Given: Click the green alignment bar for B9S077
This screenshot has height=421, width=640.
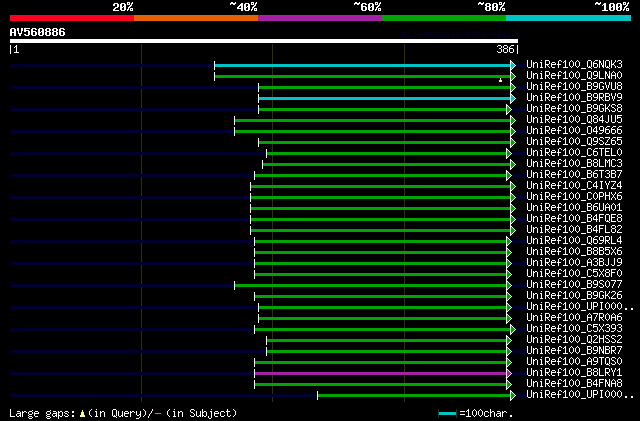Looking at the screenshot, I should click(x=371, y=285).
